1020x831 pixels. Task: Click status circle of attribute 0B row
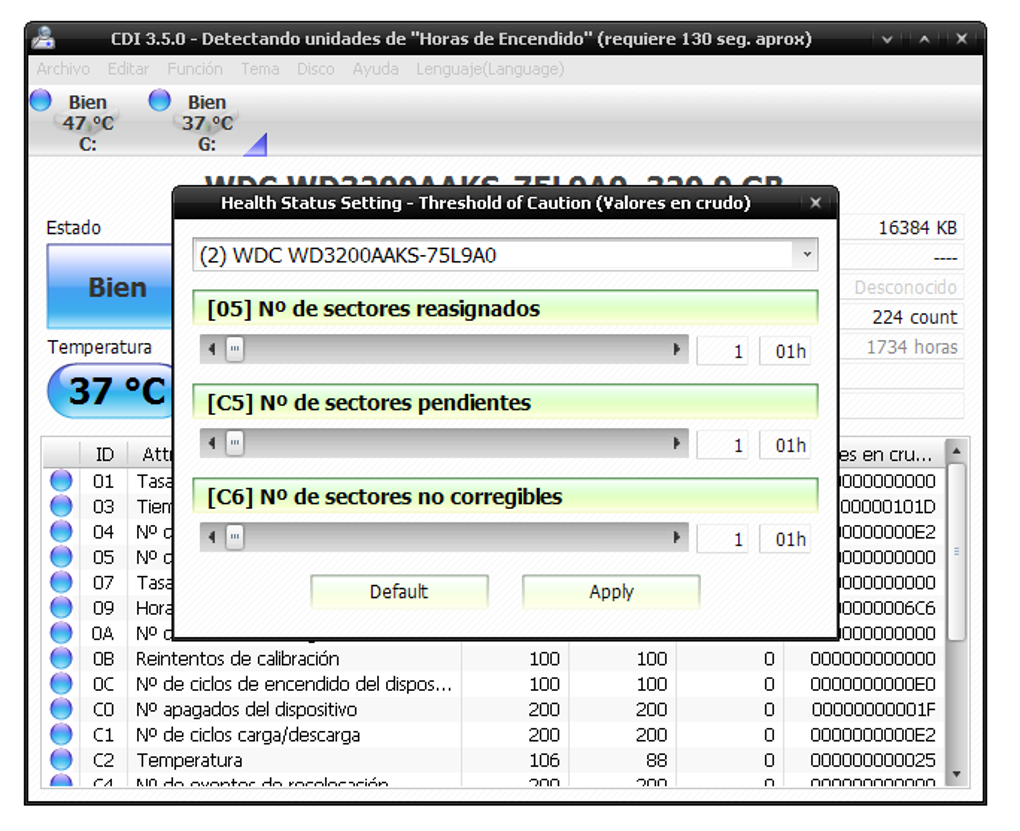(61, 658)
